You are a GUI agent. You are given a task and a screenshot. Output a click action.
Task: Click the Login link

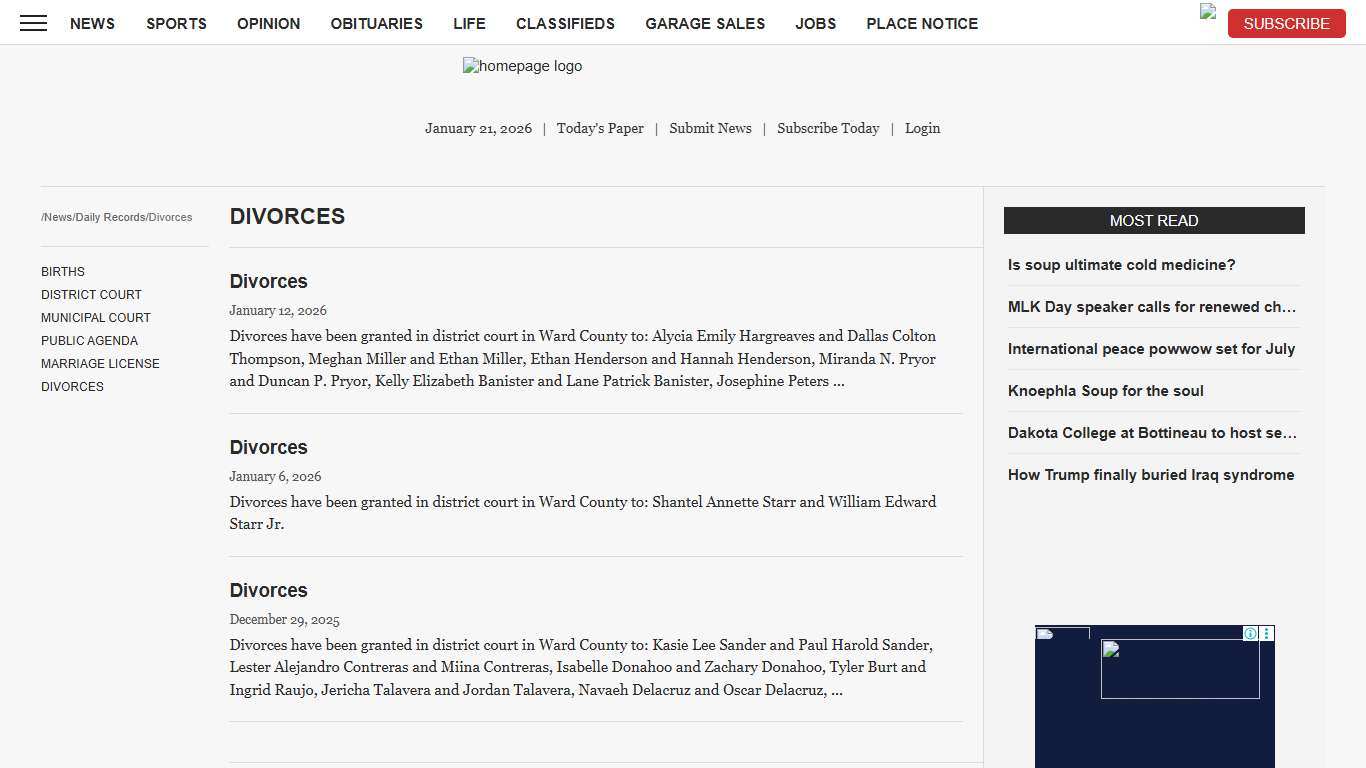922,128
